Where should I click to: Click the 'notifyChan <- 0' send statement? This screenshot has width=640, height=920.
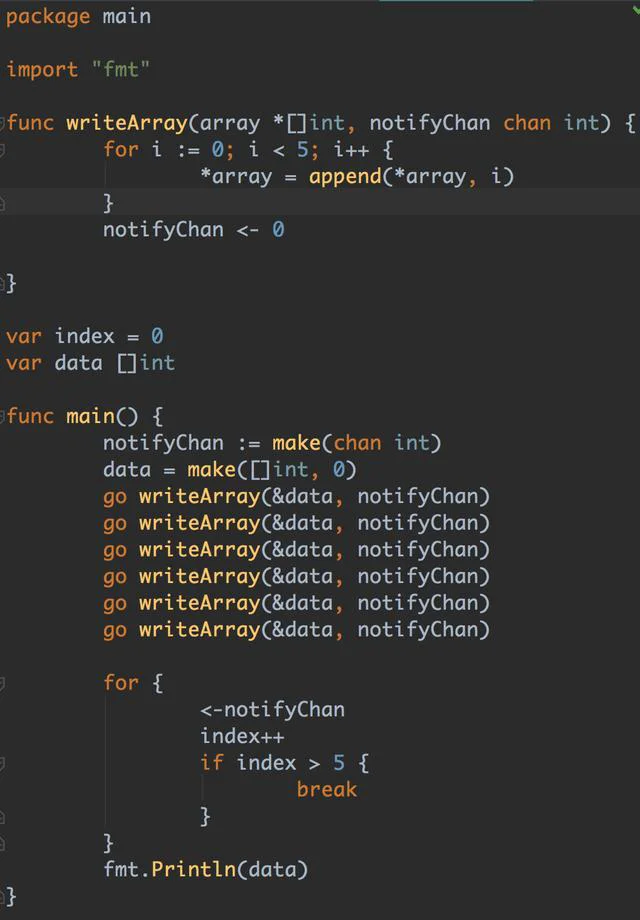[x=194, y=230]
